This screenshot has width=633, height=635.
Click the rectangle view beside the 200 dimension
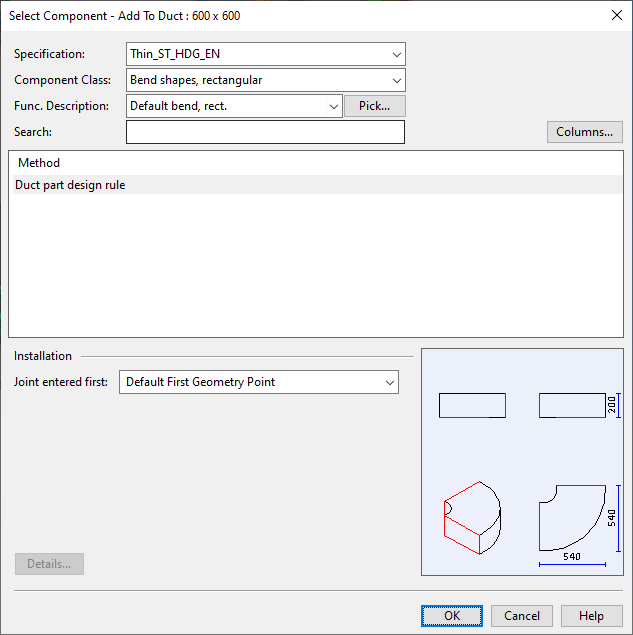[x=572, y=405]
